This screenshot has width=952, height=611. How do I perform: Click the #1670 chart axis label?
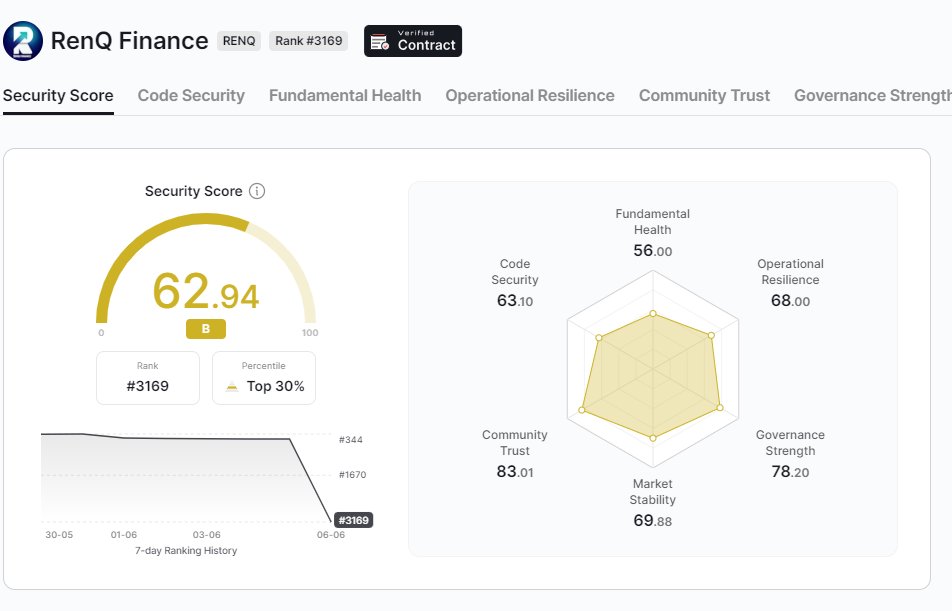tap(352, 475)
